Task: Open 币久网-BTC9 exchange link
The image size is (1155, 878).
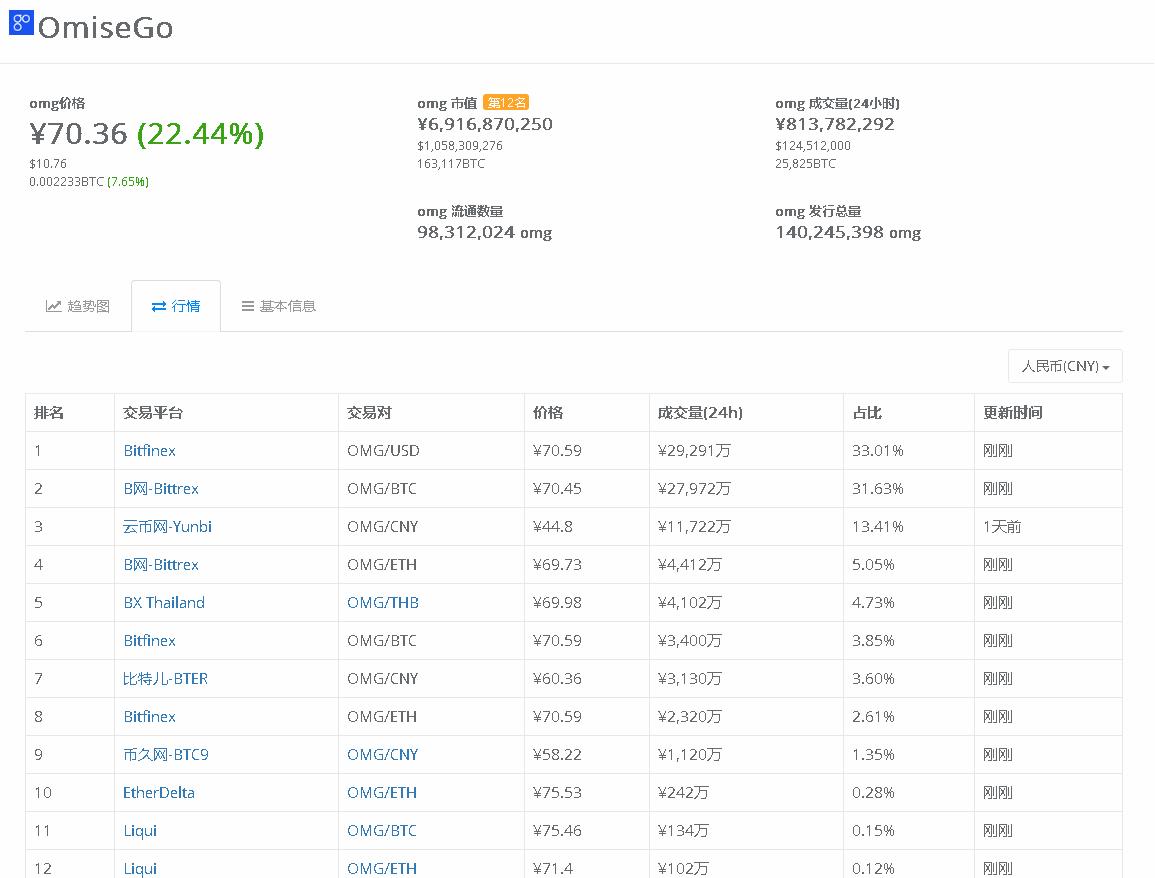Action: (x=165, y=755)
